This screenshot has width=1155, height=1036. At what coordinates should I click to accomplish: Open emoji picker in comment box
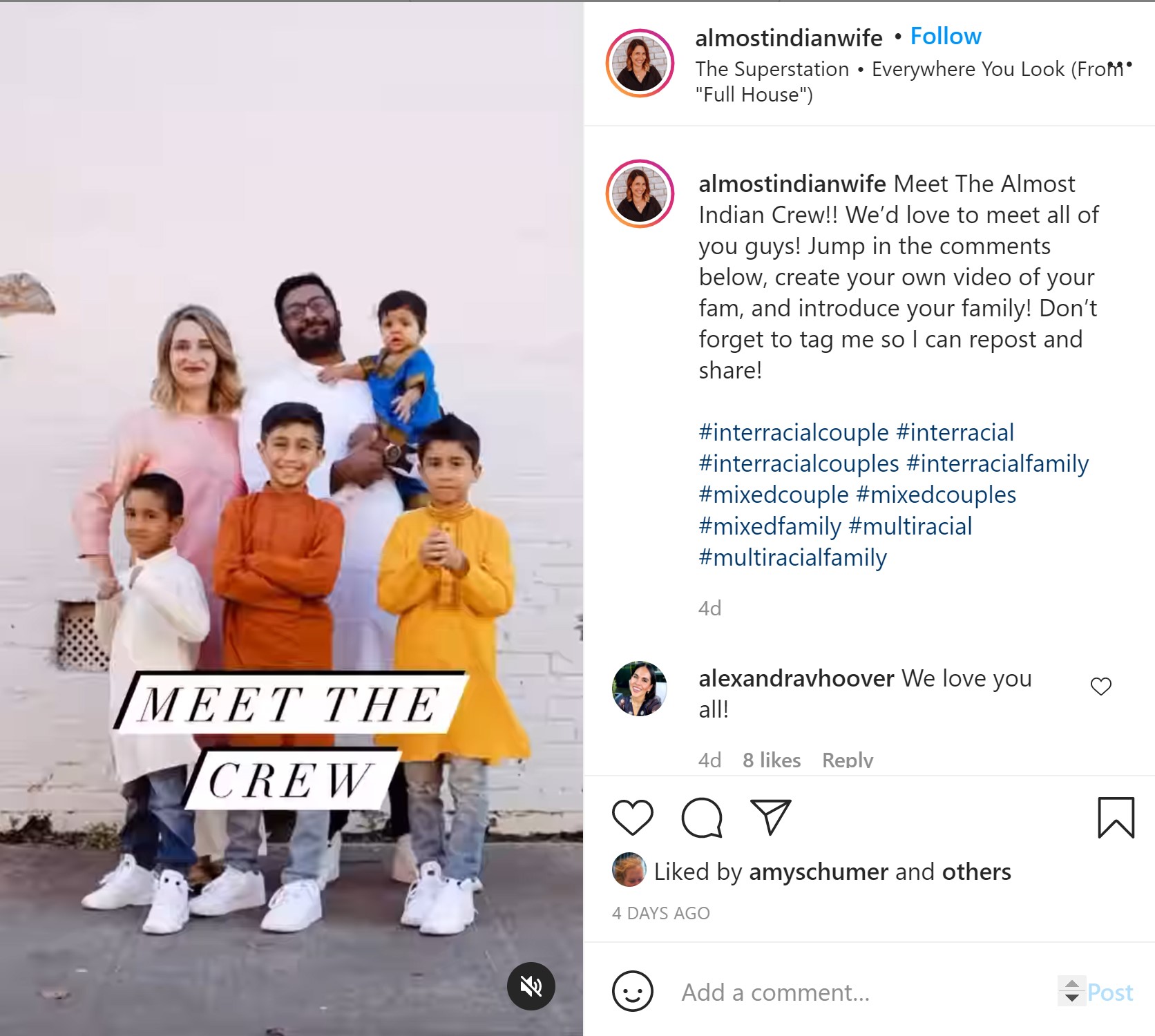pyautogui.click(x=632, y=991)
